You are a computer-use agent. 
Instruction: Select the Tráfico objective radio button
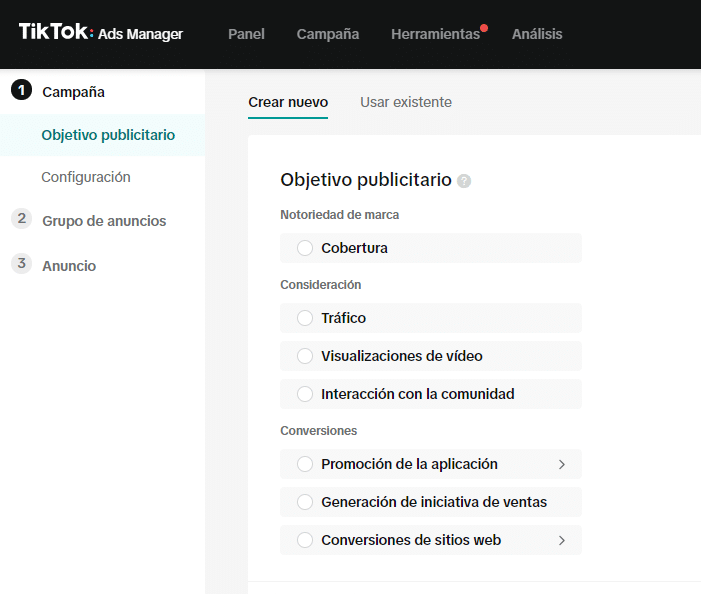tap(305, 318)
